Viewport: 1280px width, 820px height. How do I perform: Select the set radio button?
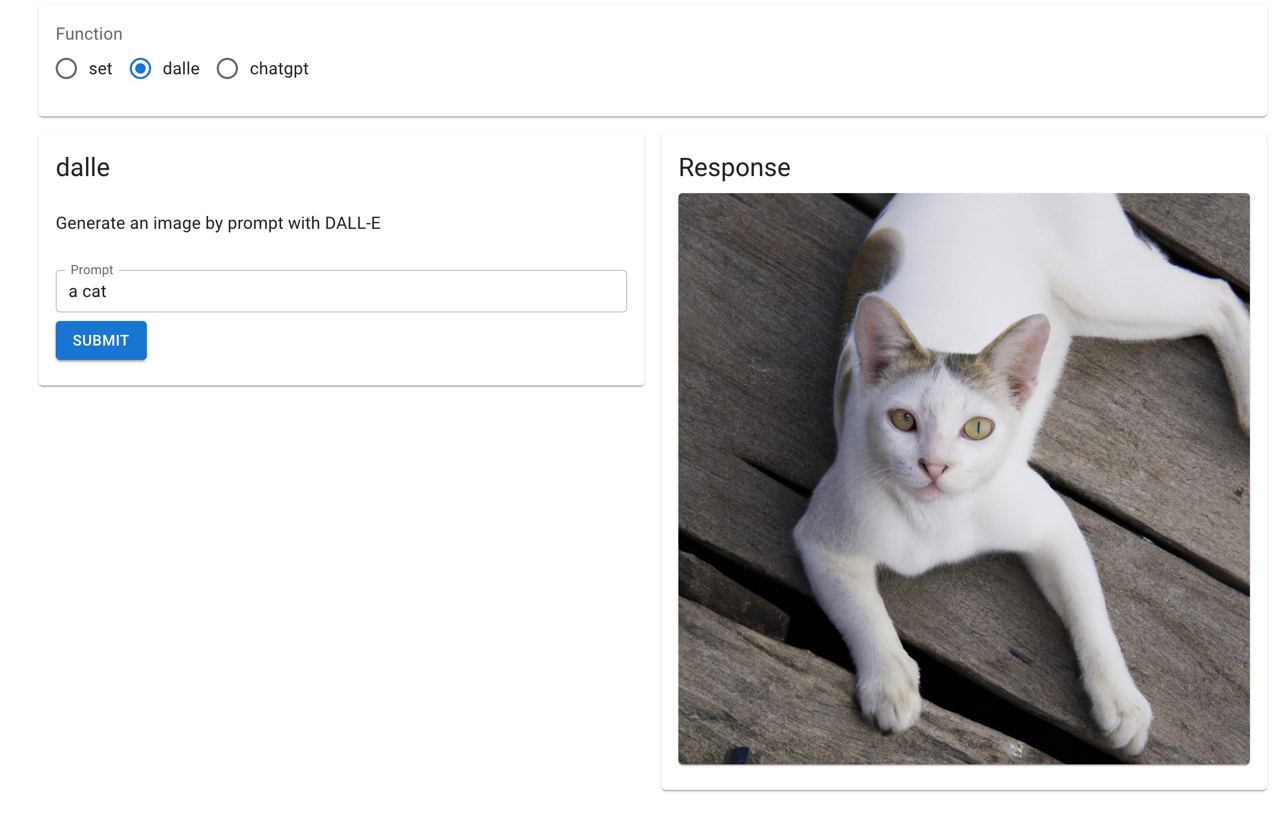(66, 69)
